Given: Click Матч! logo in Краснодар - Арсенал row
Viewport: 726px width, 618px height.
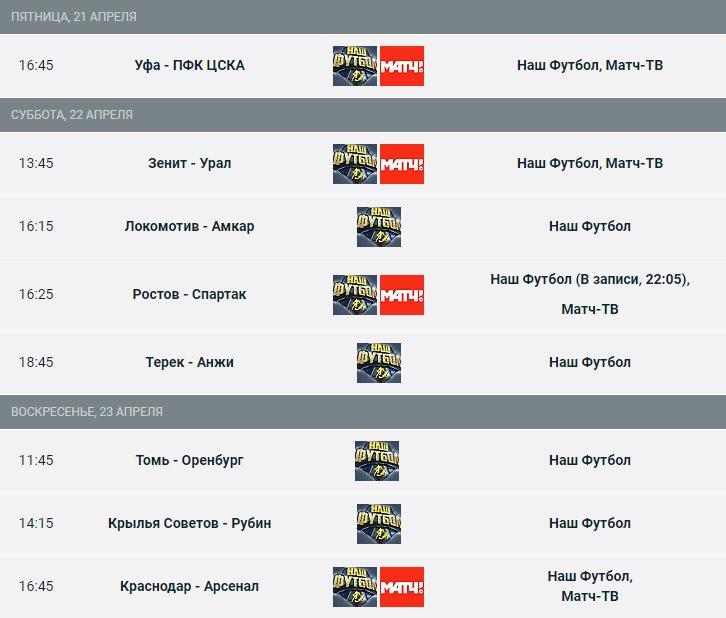Looking at the screenshot, I should click(x=402, y=587).
